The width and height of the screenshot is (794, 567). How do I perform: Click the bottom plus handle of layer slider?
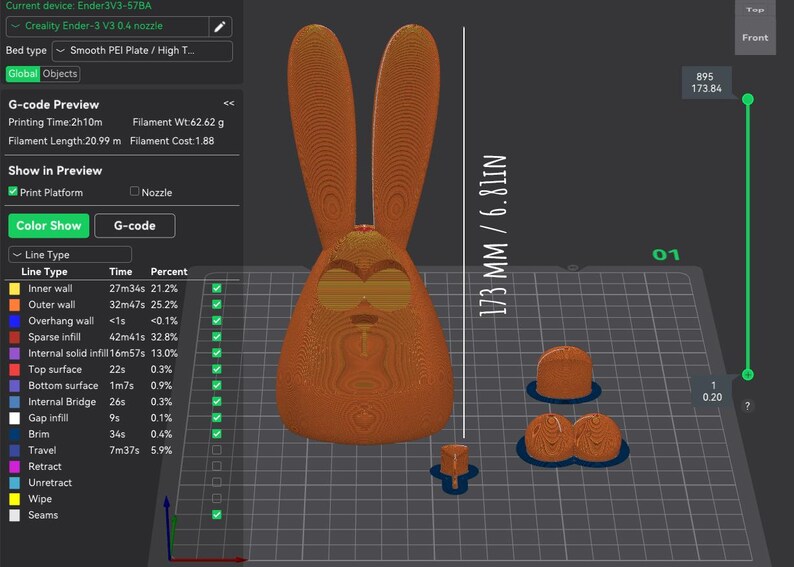coord(747,375)
